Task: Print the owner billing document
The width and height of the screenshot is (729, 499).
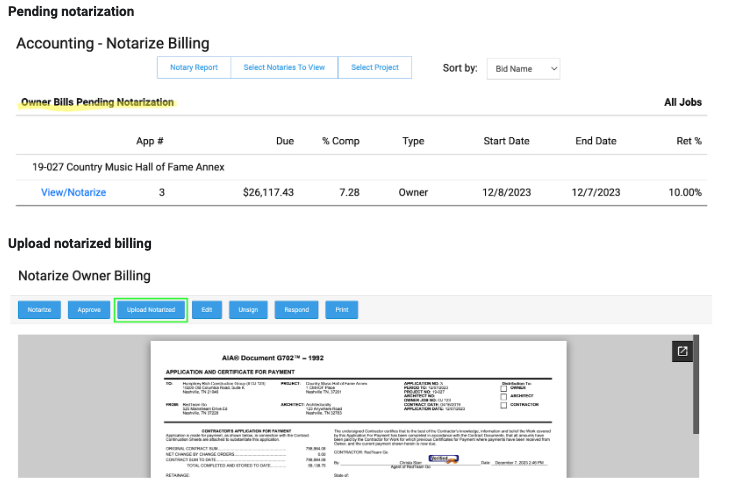Action: click(341, 310)
